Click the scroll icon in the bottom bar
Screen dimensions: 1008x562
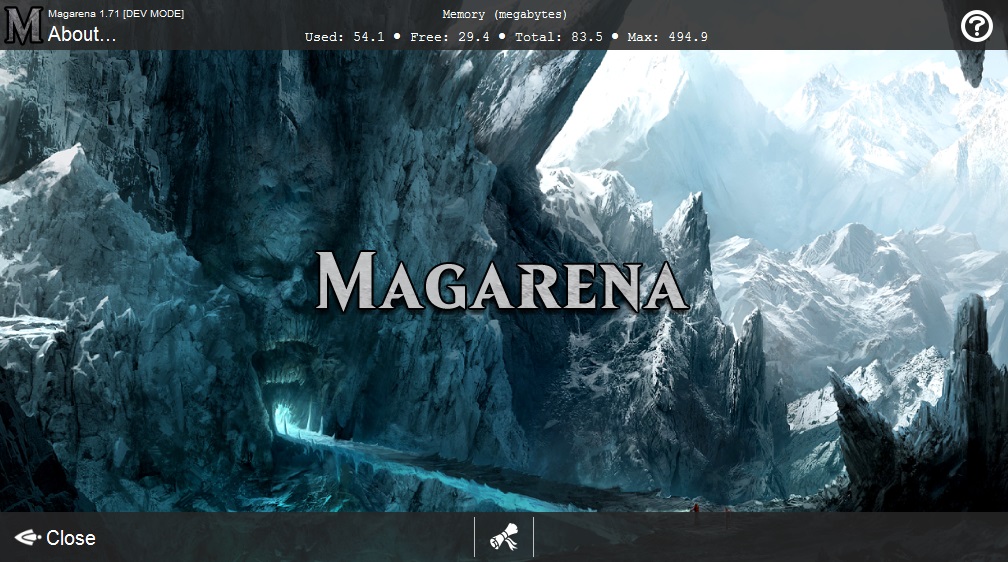pos(503,538)
